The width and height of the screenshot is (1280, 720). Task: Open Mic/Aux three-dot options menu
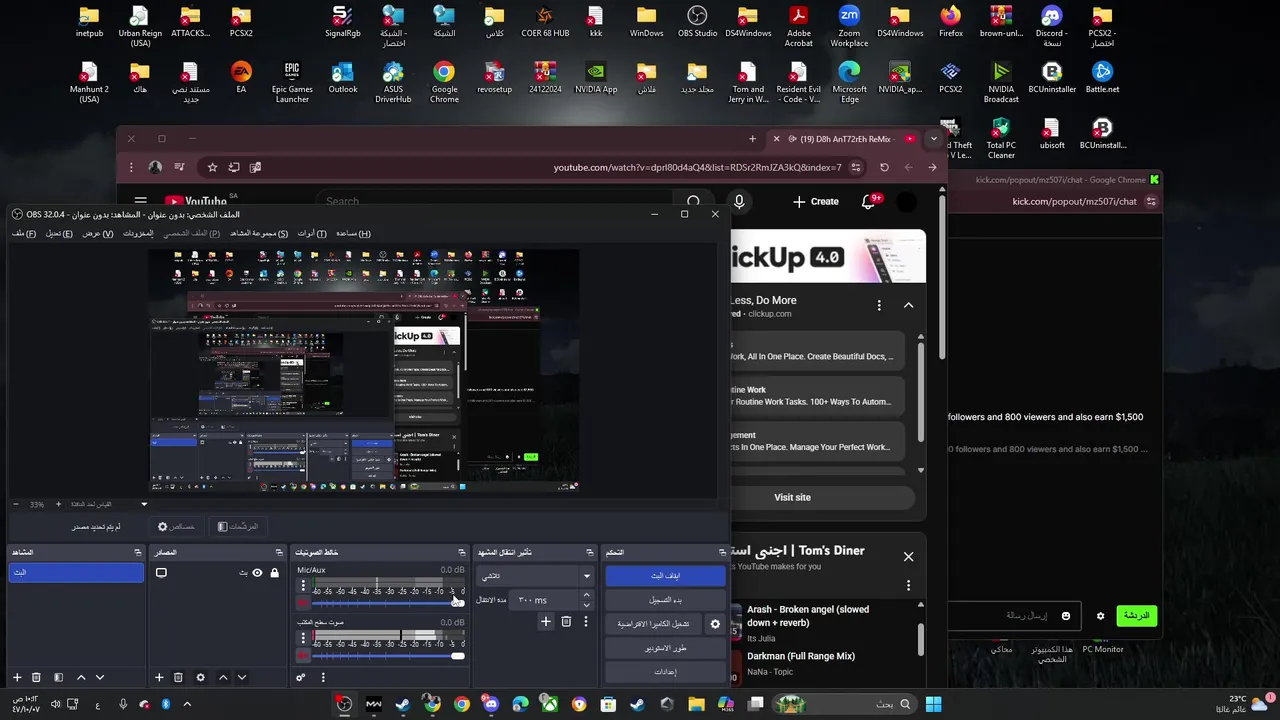303,586
